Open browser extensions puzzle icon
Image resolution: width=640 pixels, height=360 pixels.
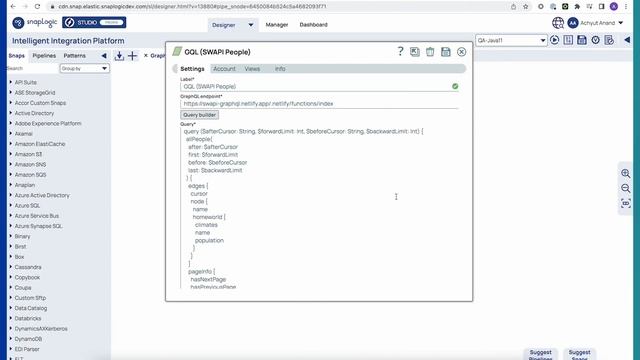pyautogui.click(x=577, y=7)
